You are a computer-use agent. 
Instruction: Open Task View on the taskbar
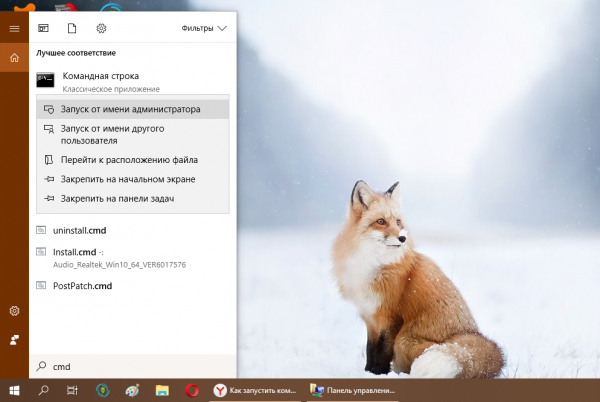tap(72, 391)
